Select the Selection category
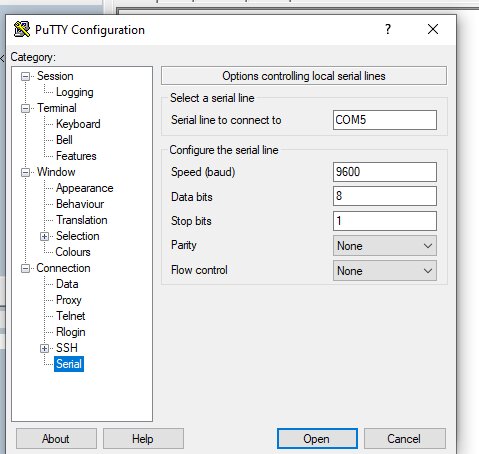The image size is (479, 454). (77, 236)
